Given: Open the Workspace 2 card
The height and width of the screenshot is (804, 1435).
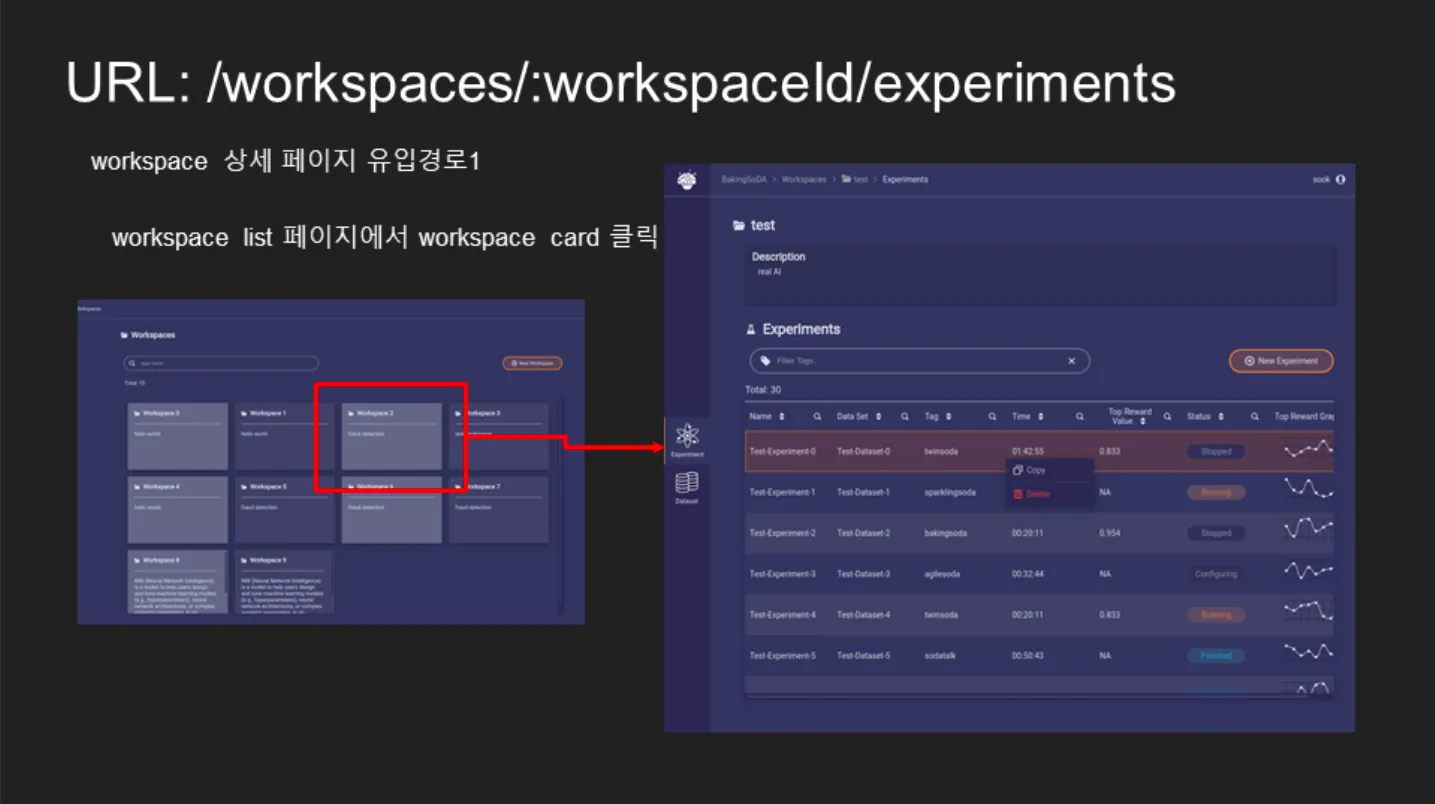Looking at the screenshot, I should click(391, 436).
